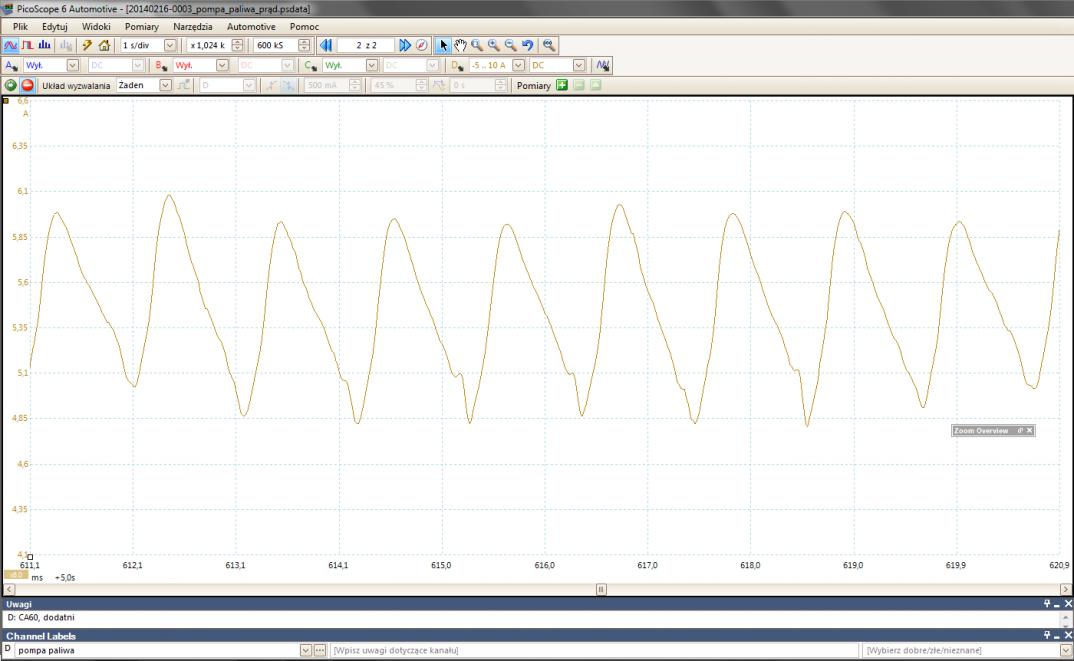Go to the next waveform buffer

[405, 45]
